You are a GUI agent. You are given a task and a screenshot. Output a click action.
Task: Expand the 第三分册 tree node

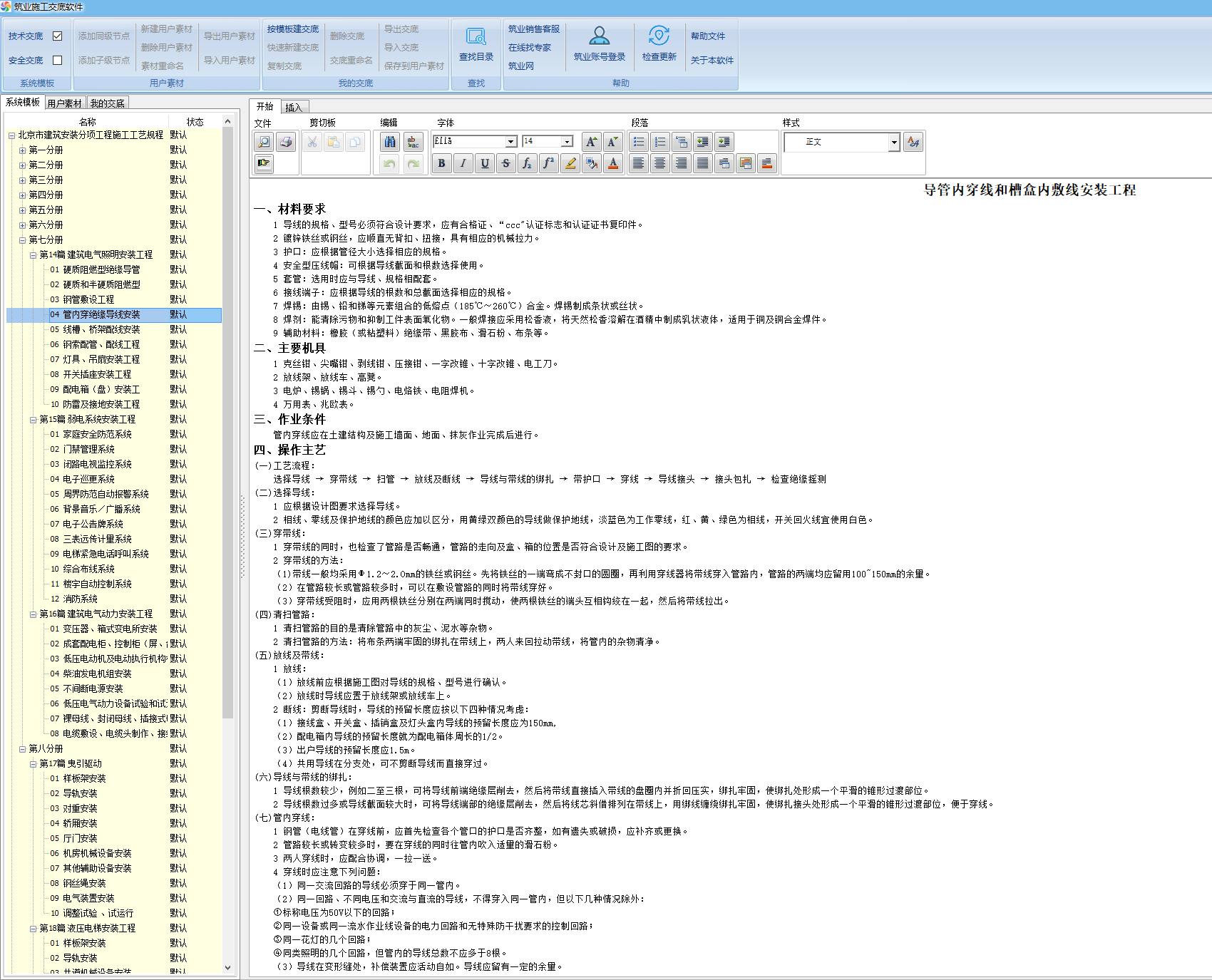pos(22,180)
